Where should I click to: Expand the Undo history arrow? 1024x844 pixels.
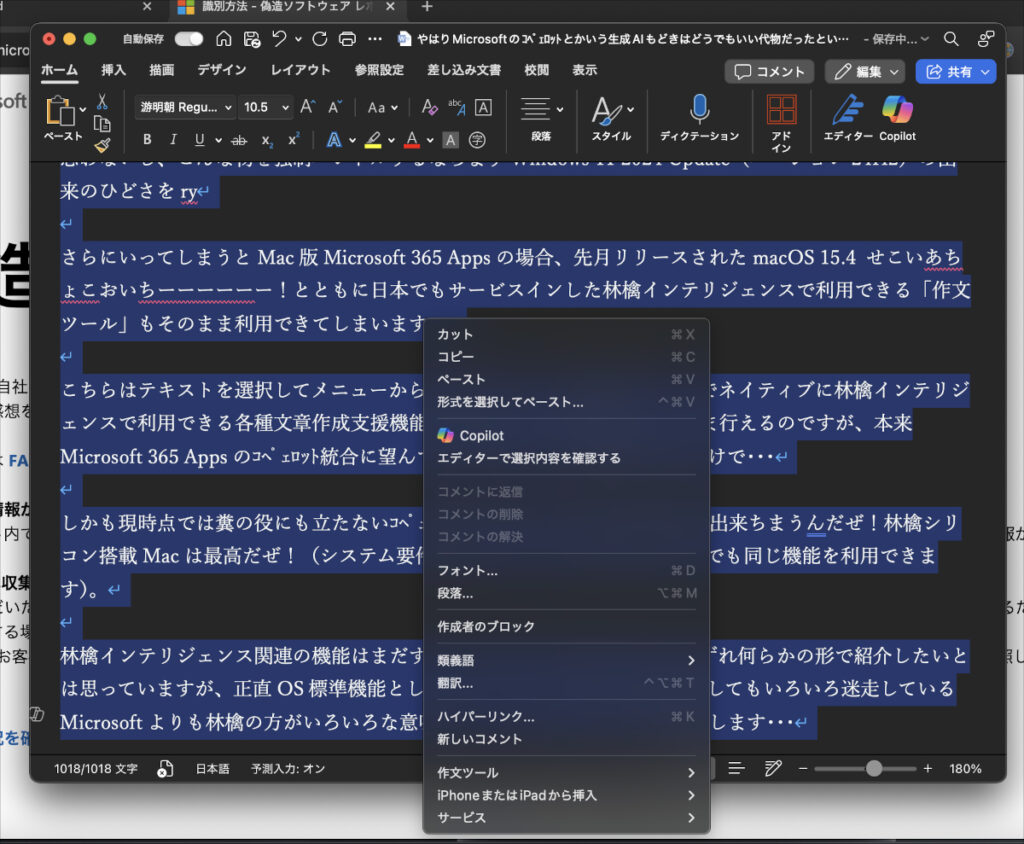[x=298, y=39]
